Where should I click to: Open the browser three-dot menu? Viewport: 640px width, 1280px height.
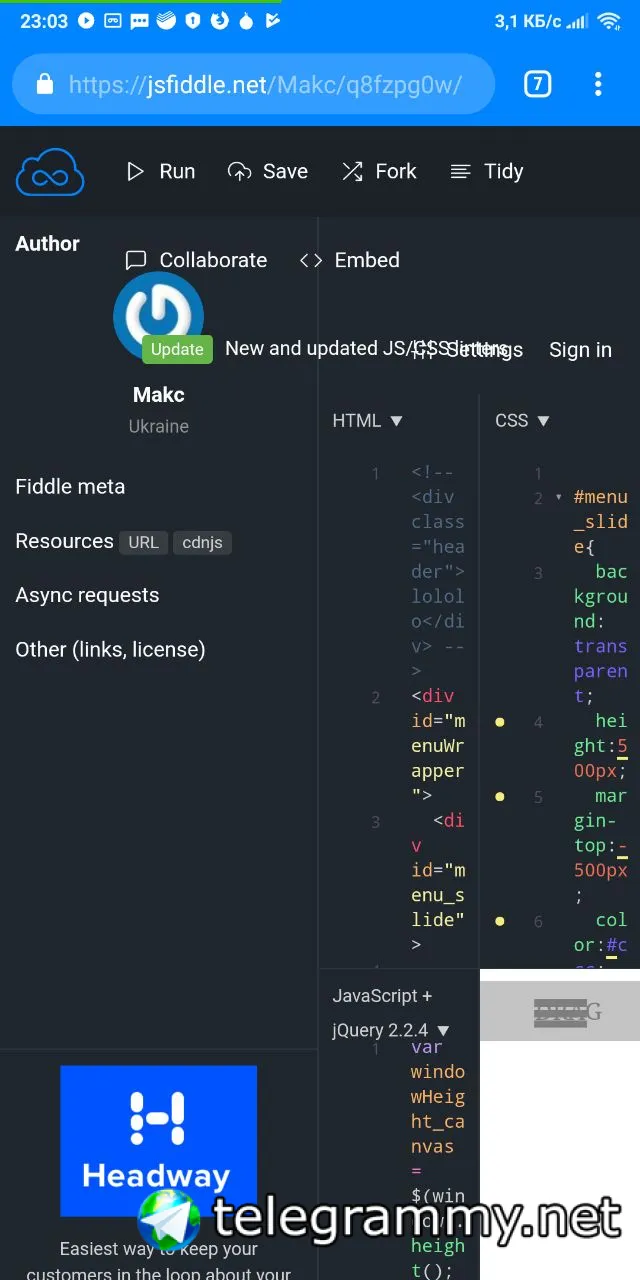pos(598,84)
